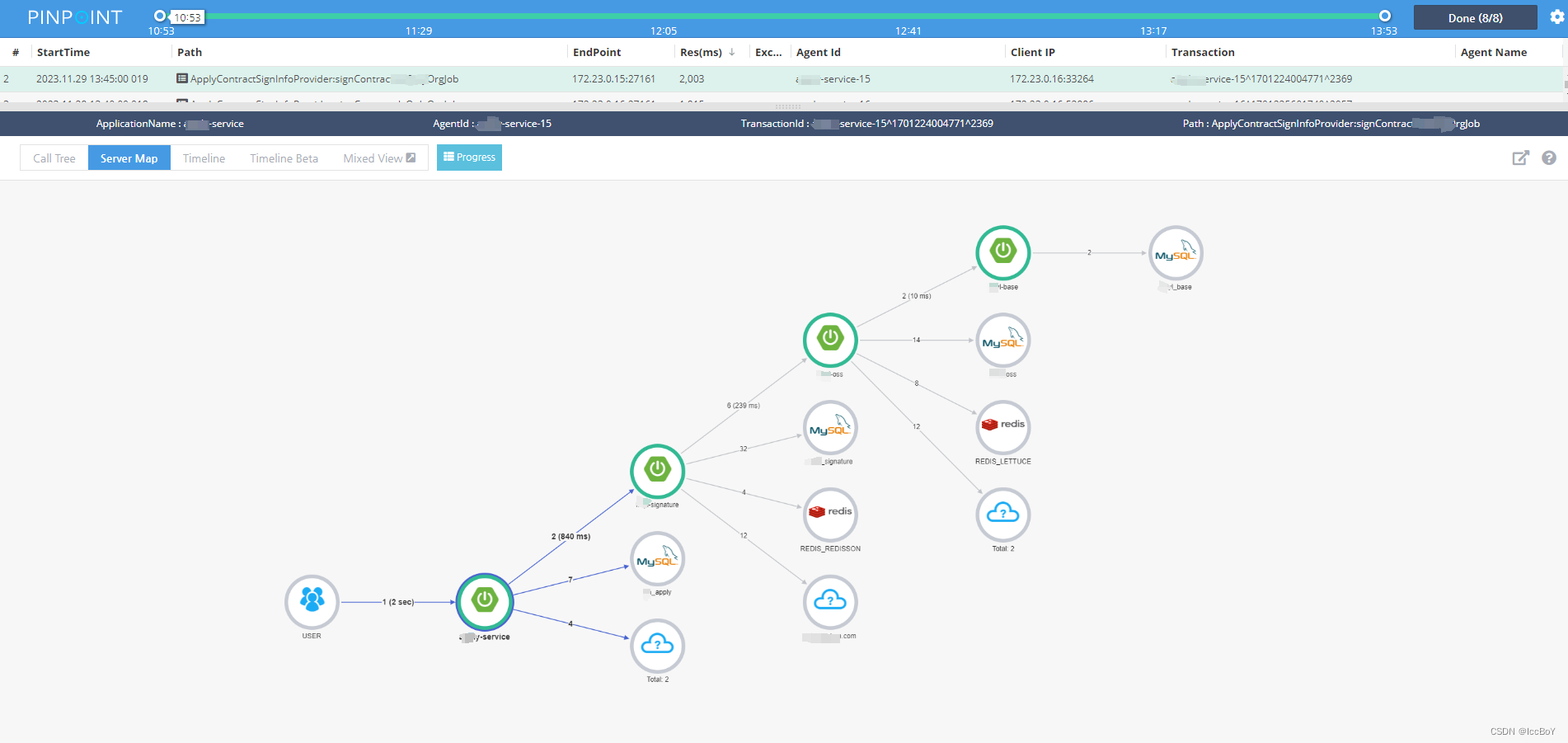Click the 6 (239 ms) link label
This screenshot has height=743, width=1568.
coord(744,406)
